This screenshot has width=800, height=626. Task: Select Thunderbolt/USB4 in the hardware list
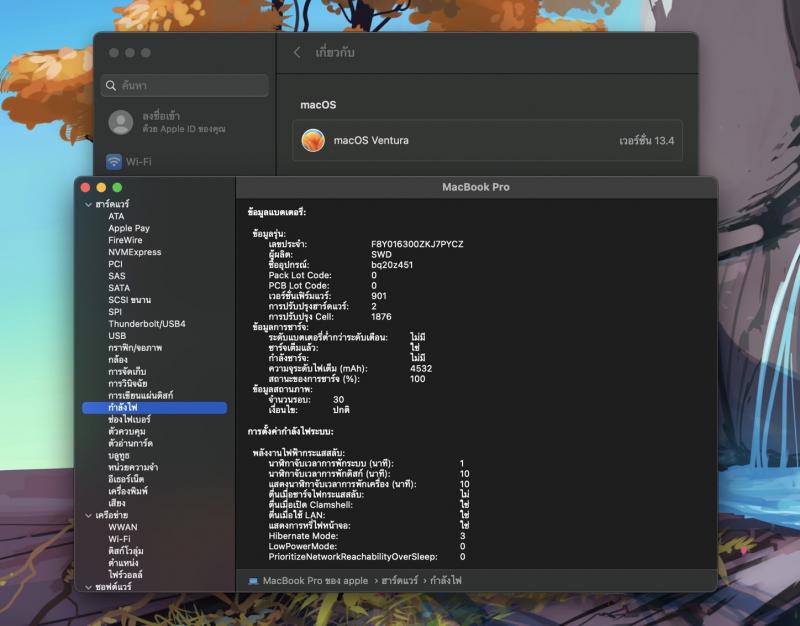[146, 324]
